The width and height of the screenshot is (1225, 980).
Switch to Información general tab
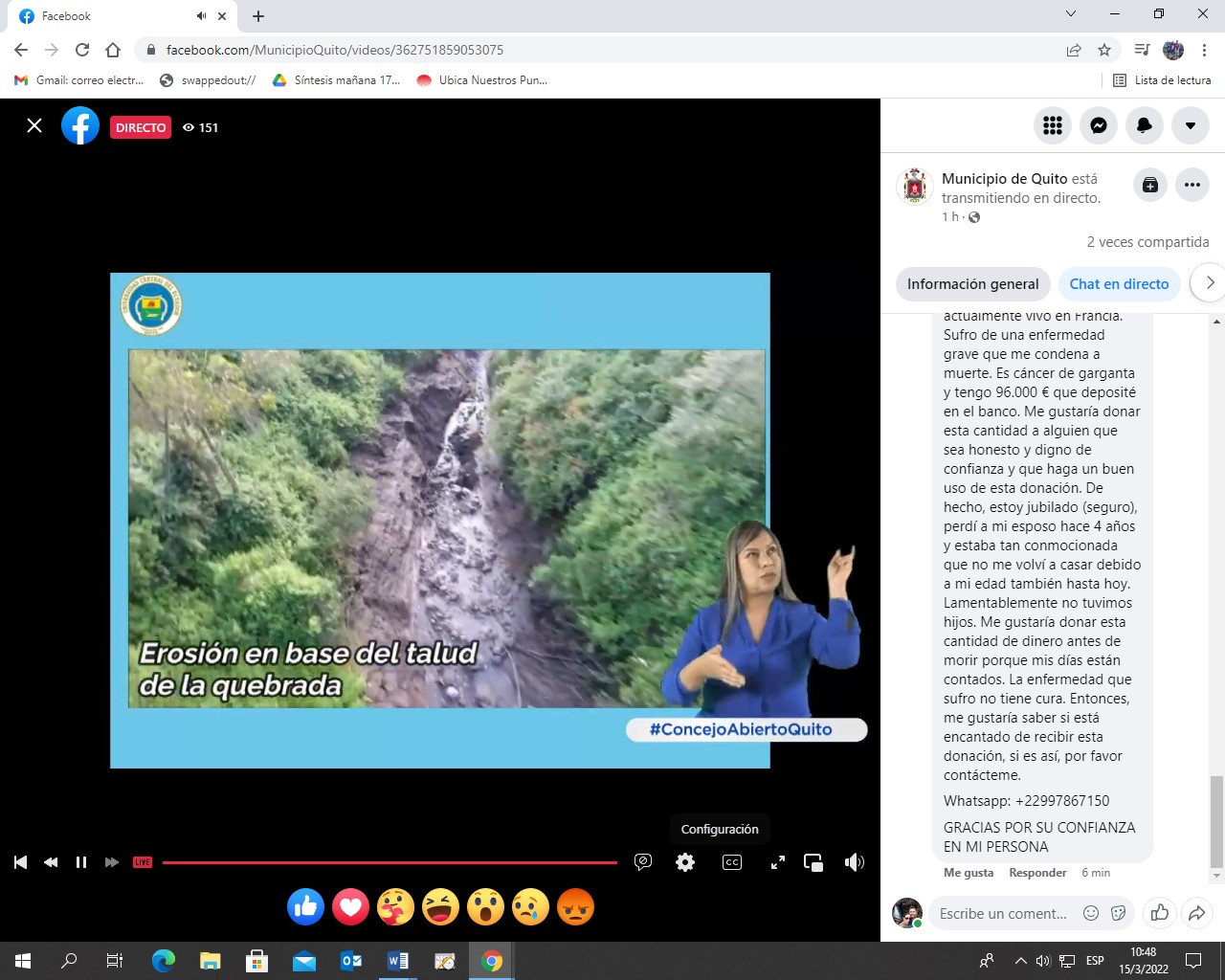[972, 284]
